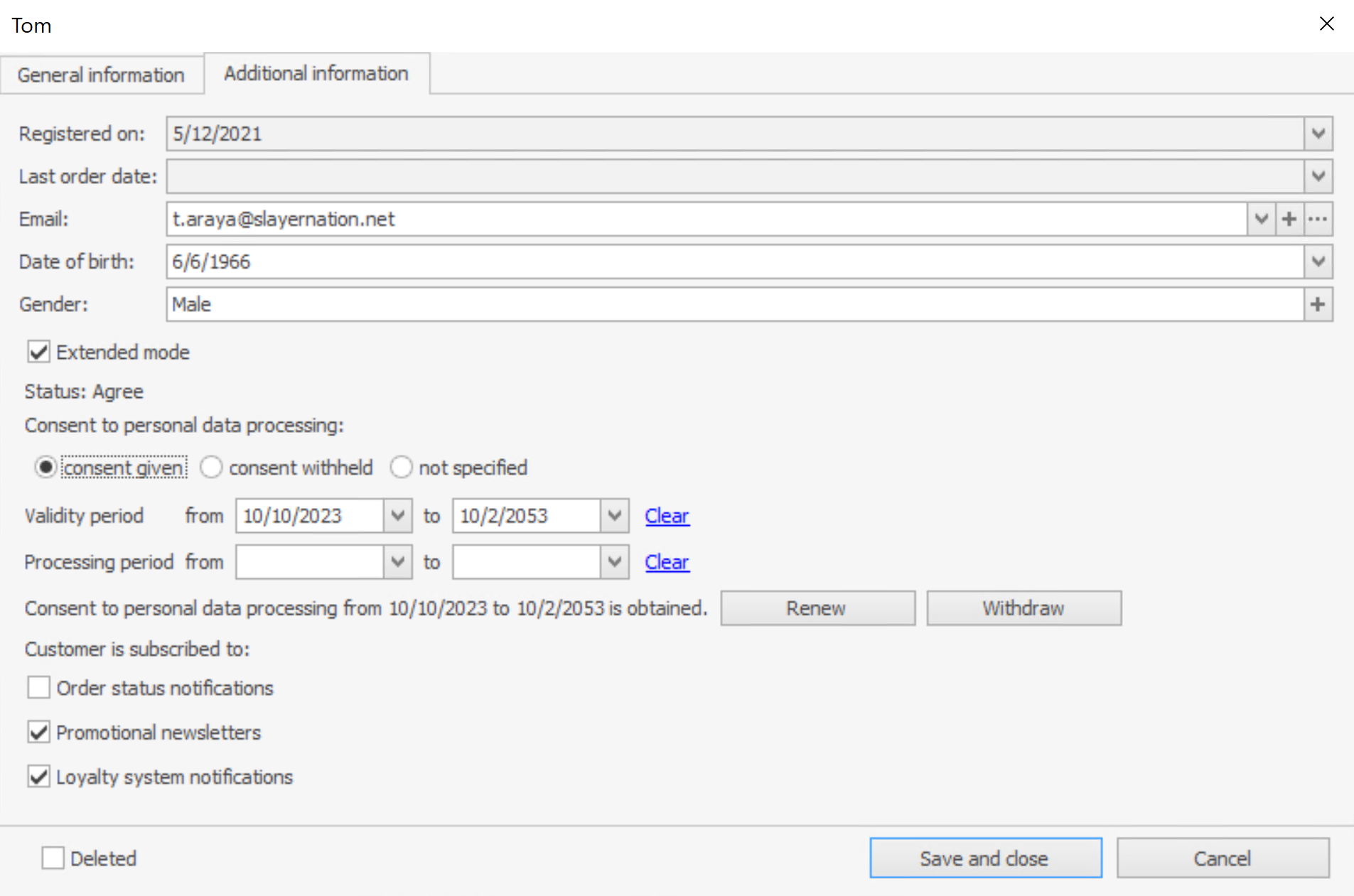Expand the Date of birth date picker
Viewport: 1354px width, 896px height.
pyautogui.click(x=1318, y=261)
